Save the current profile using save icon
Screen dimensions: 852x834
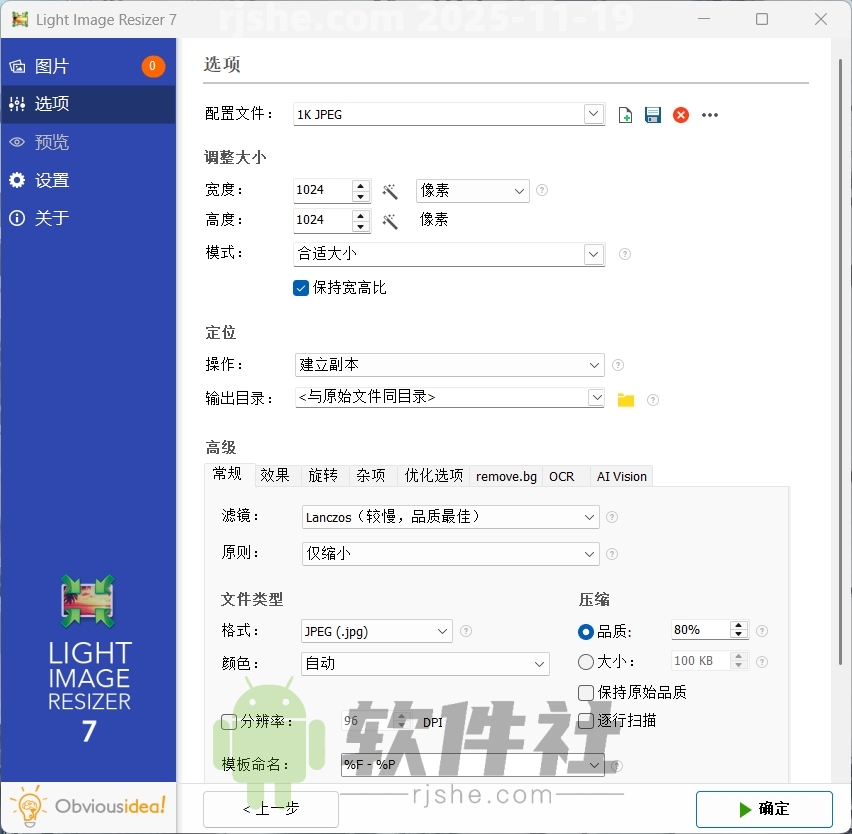(652, 114)
